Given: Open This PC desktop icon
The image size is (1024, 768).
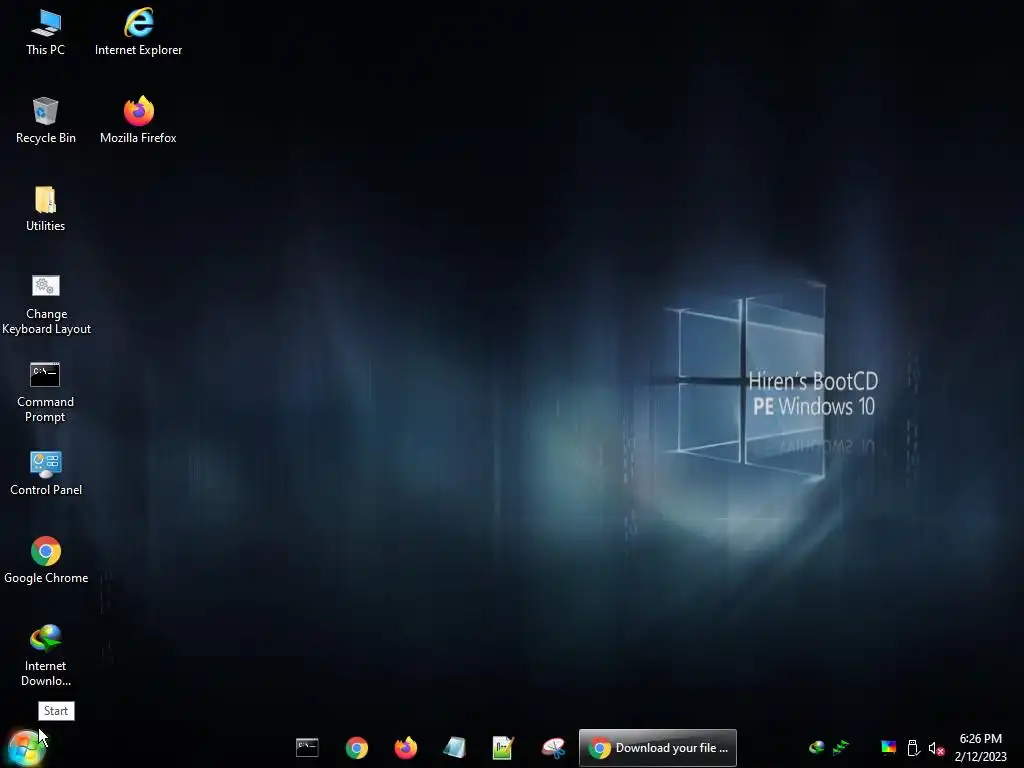Looking at the screenshot, I should tap(46, 33).
